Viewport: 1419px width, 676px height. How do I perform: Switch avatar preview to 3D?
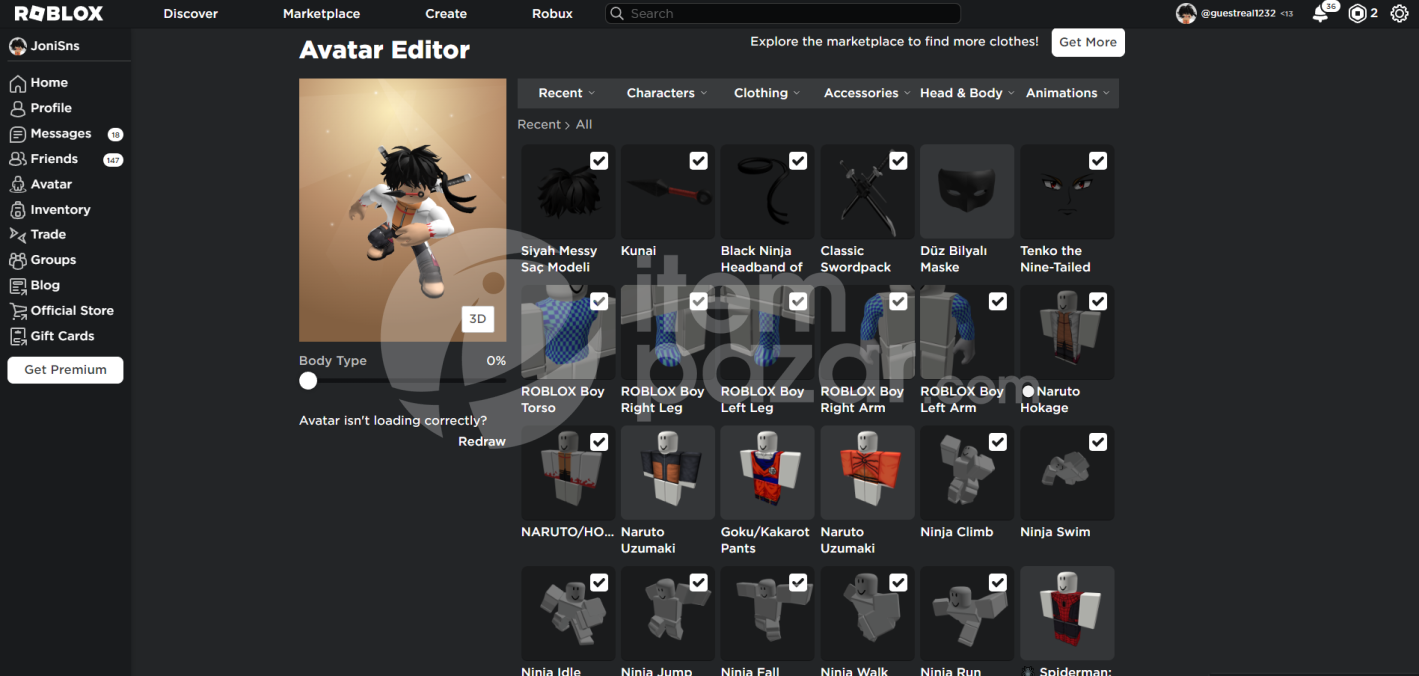pos(478,319)
